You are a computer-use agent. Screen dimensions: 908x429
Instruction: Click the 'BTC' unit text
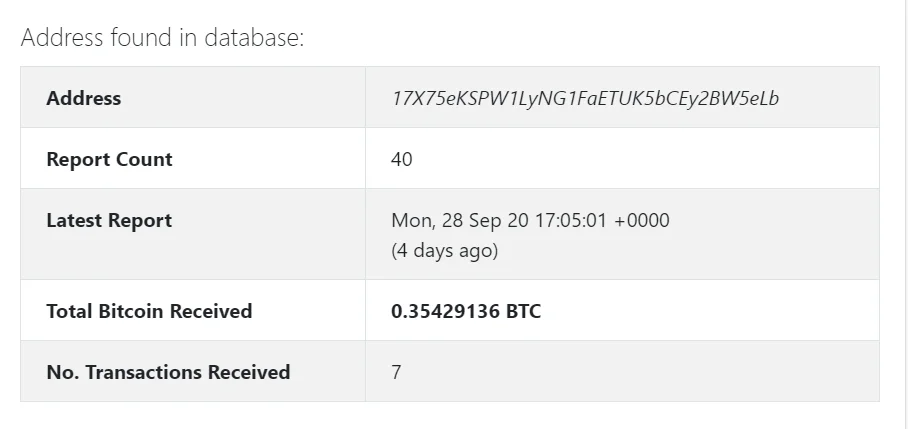coord(524,311)
